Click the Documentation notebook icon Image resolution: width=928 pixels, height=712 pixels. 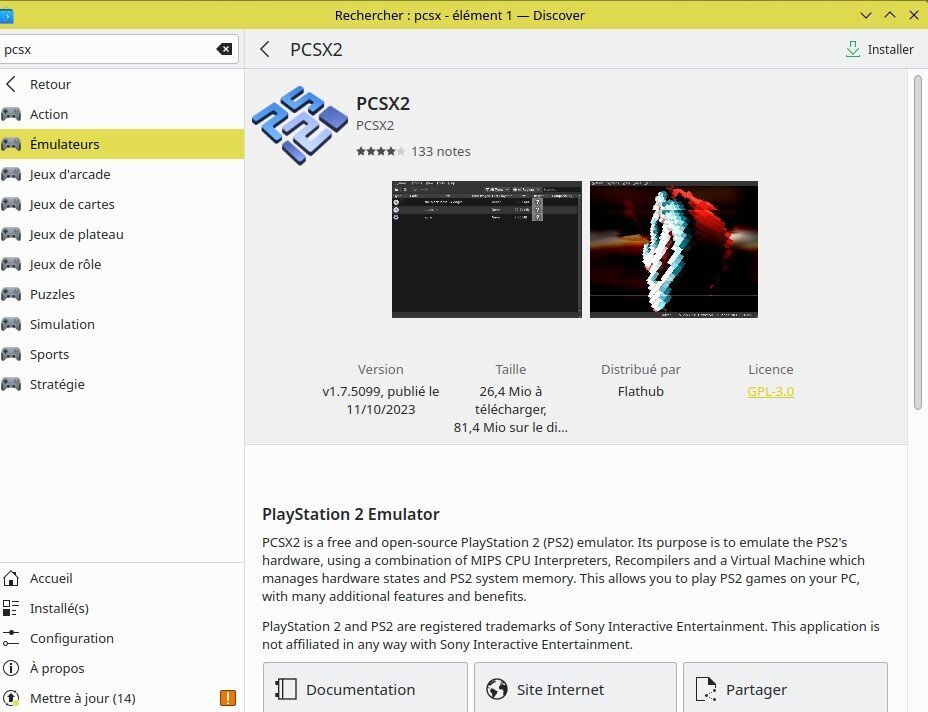(286, 690)
